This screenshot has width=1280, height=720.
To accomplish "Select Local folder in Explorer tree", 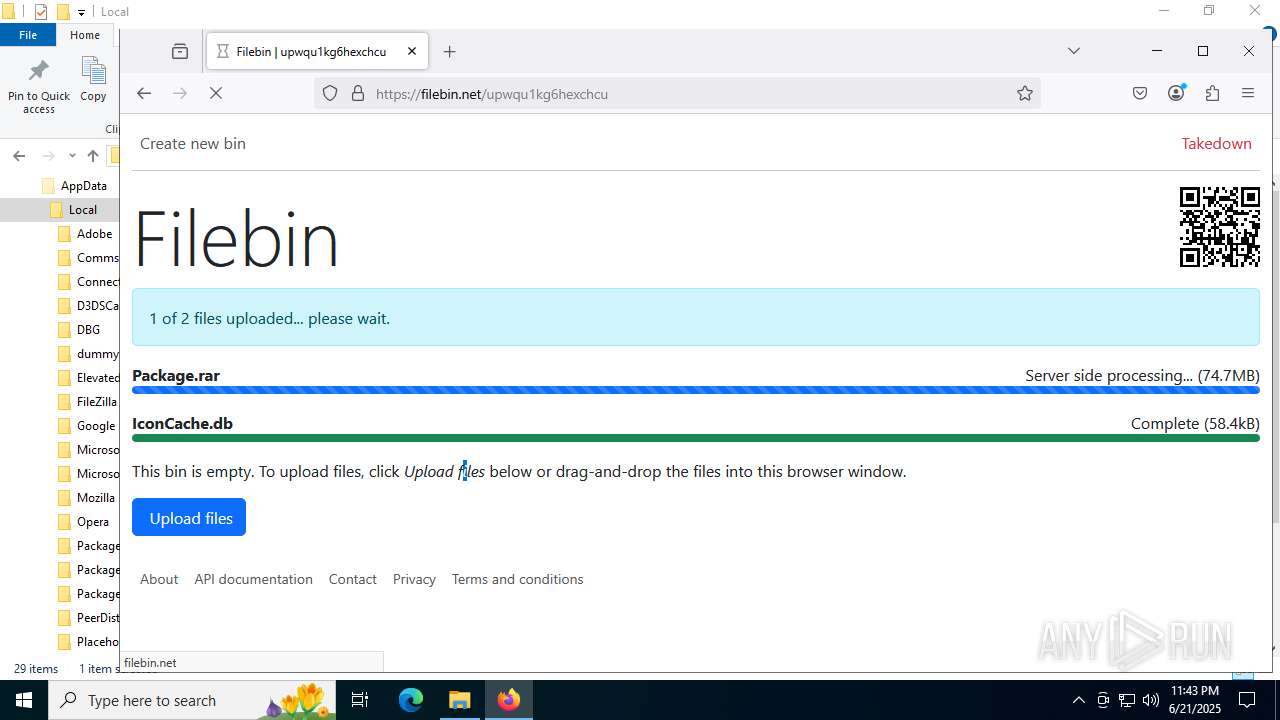I will pyautogui.click(x=82, y=210).
